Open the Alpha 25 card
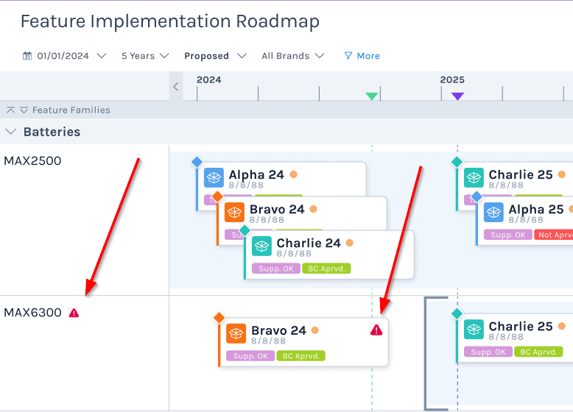 [x=524, y=221]
